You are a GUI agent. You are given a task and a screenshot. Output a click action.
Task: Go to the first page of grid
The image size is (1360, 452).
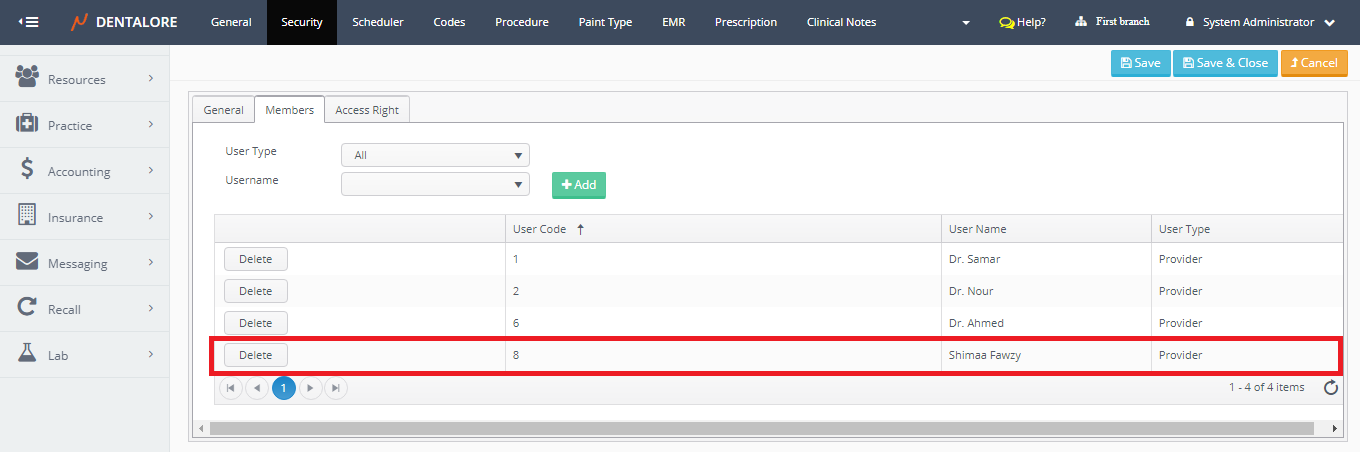pyautogui.click(x=231, y=388)
